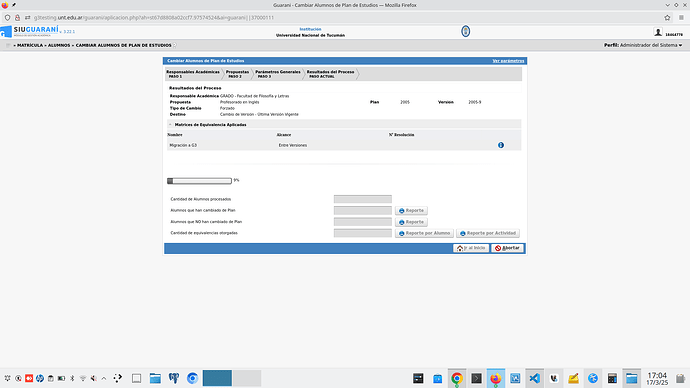690x388 pixels.
Task: Click the process progress bar
Action: coord(199,181)
